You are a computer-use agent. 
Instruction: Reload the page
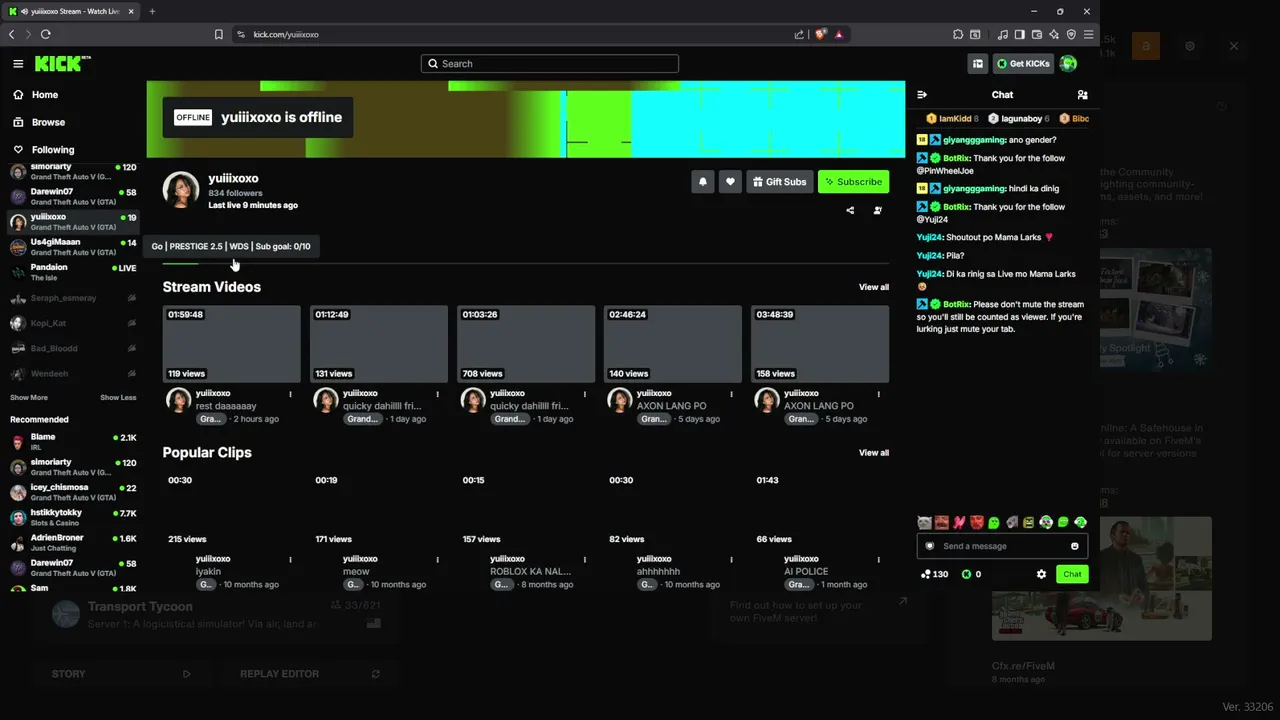pos(46,34)
